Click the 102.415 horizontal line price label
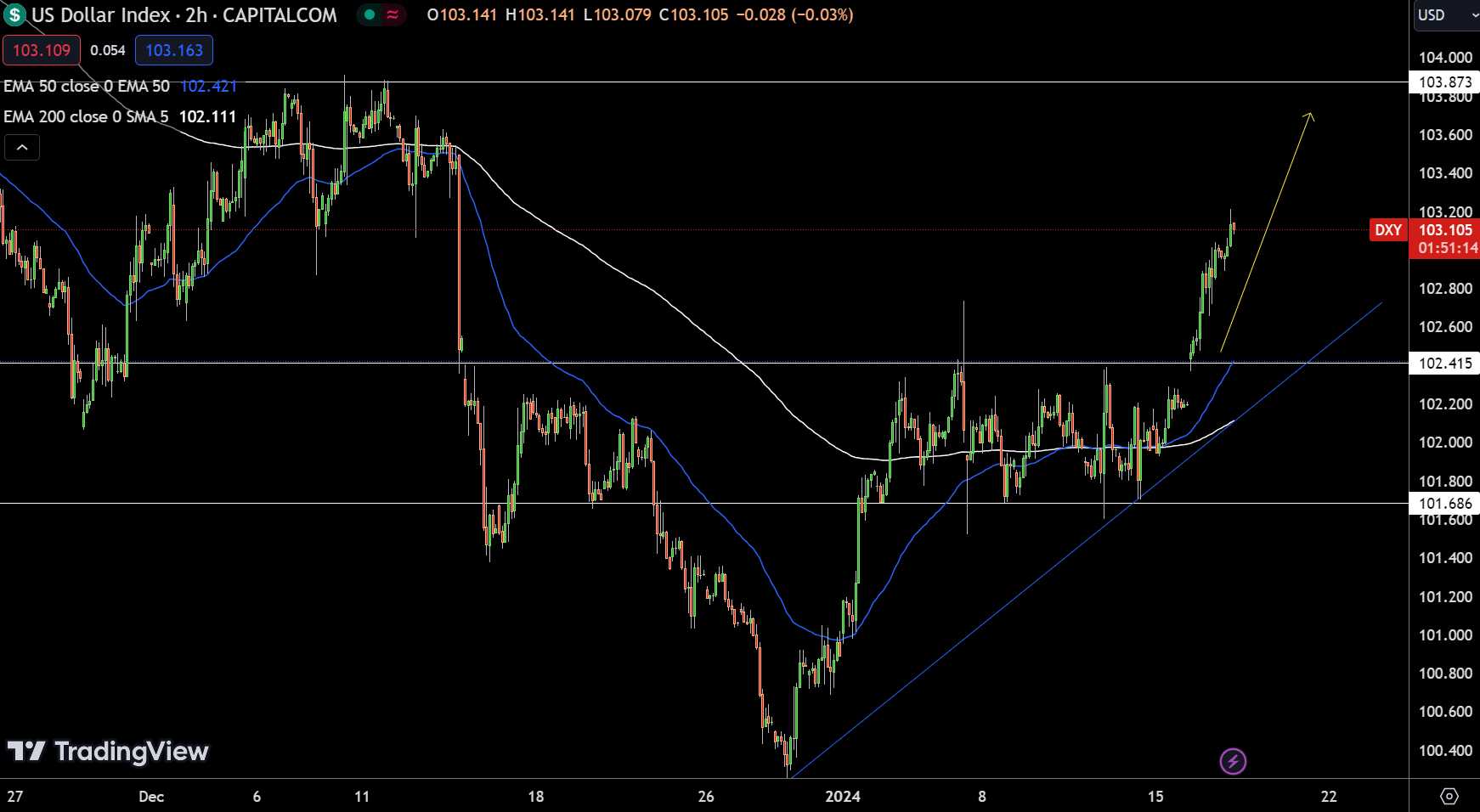This screenshot has width=1480, height=812. tap(1445, 364)
